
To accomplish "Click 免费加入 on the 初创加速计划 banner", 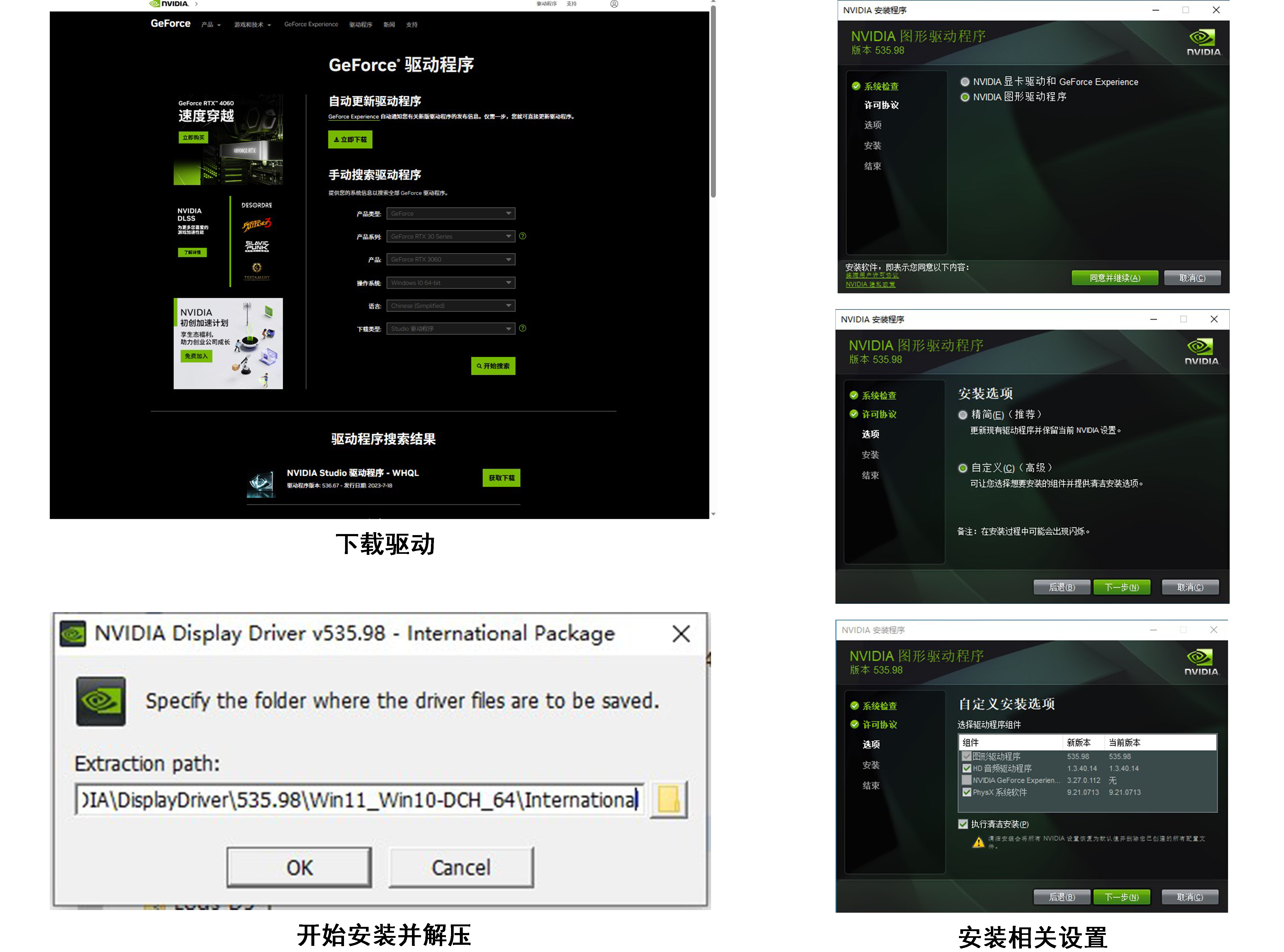I will tap(197, 356).
